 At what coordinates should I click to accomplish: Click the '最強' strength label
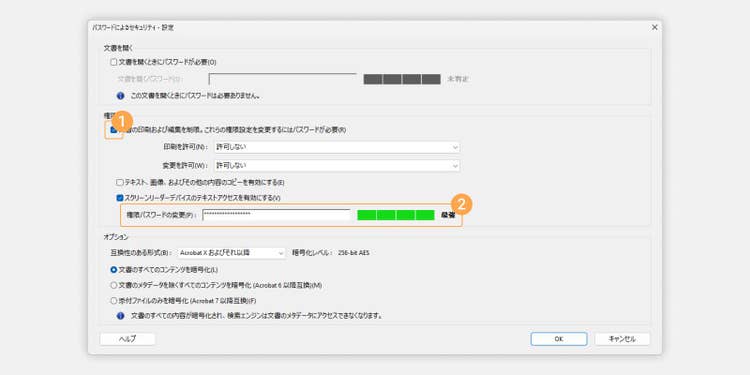click(448, 215)
